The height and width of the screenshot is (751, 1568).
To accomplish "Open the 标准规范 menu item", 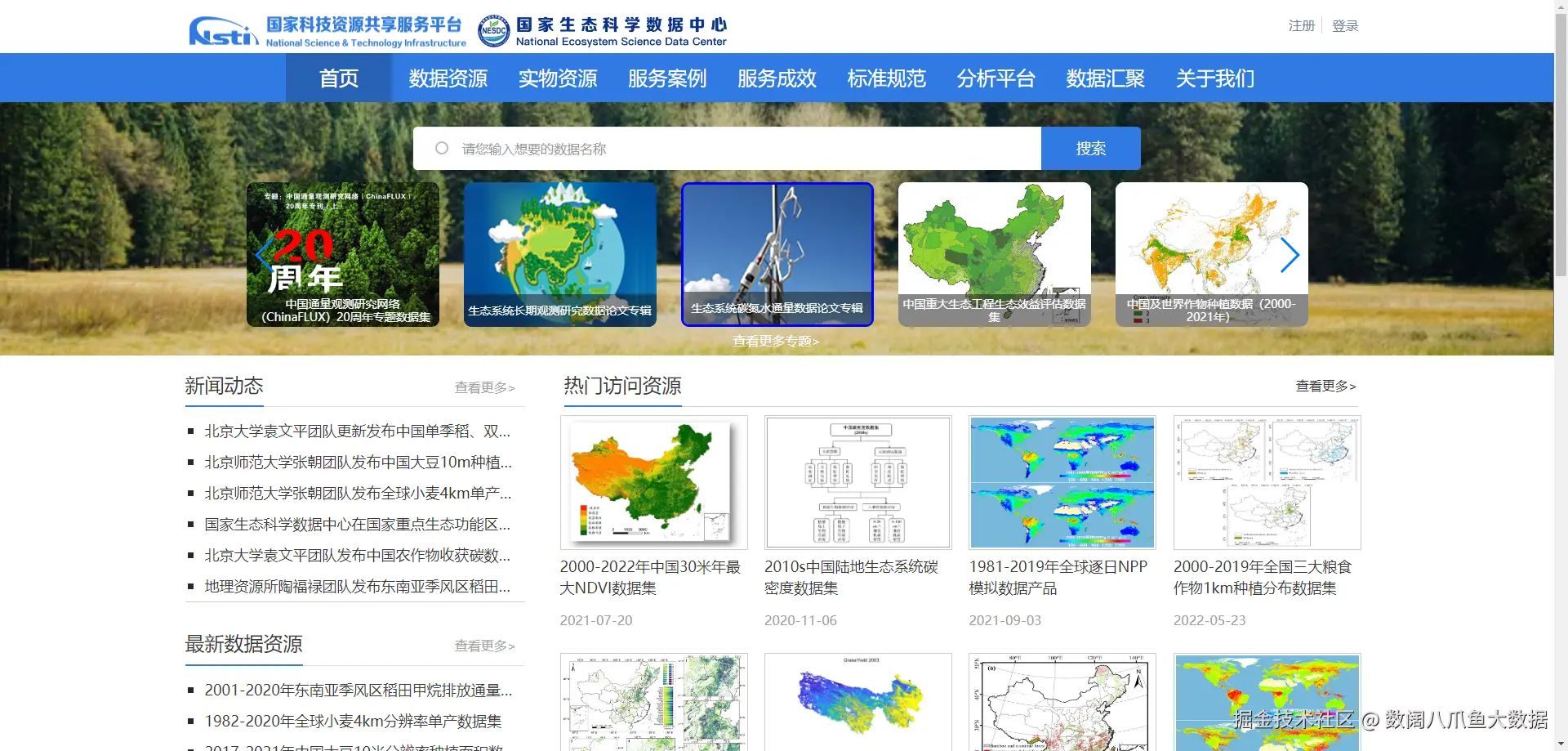I will [x=886, y=78].
